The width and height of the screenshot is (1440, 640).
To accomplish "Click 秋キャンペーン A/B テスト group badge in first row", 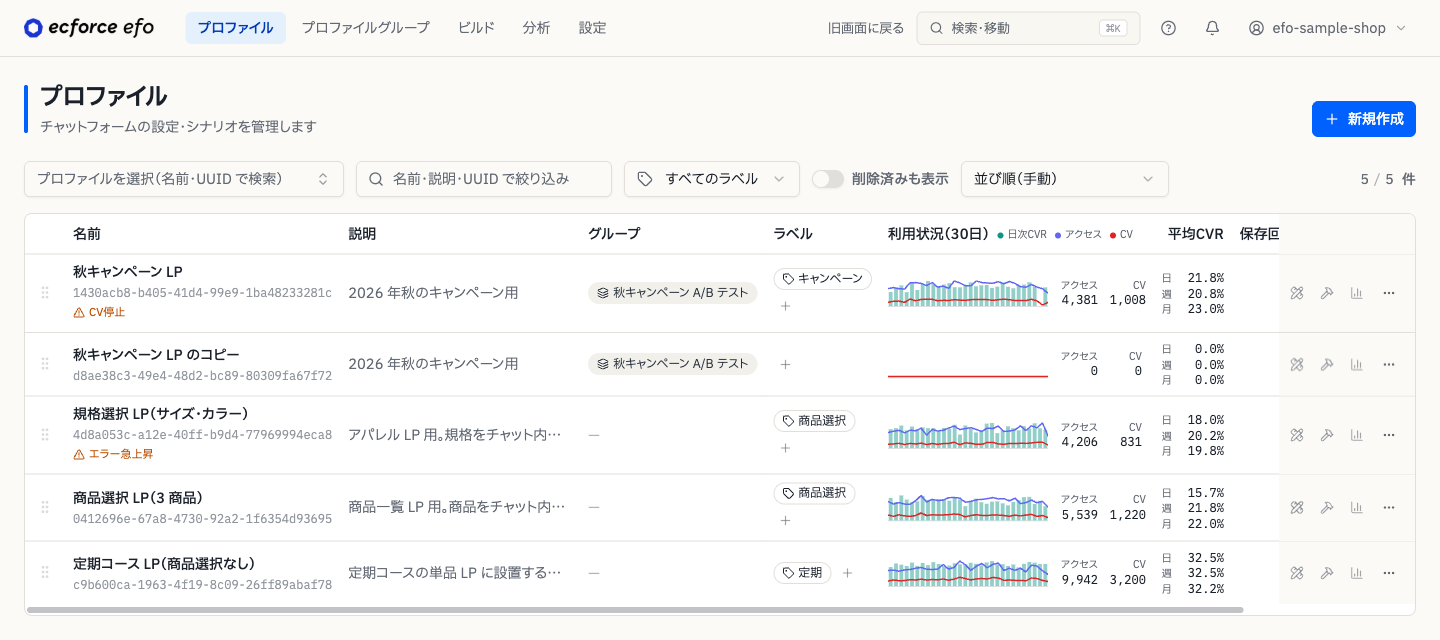I will coord(673,293).
